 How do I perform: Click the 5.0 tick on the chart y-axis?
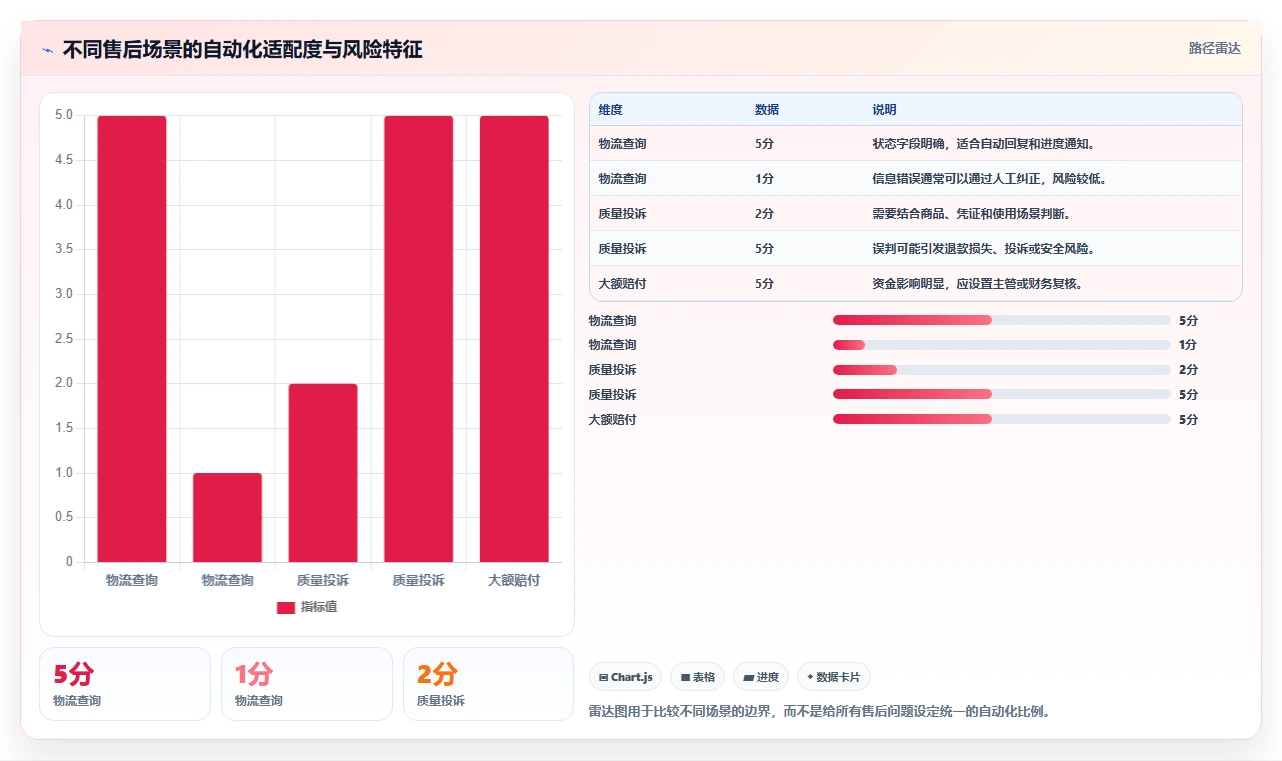64,115
